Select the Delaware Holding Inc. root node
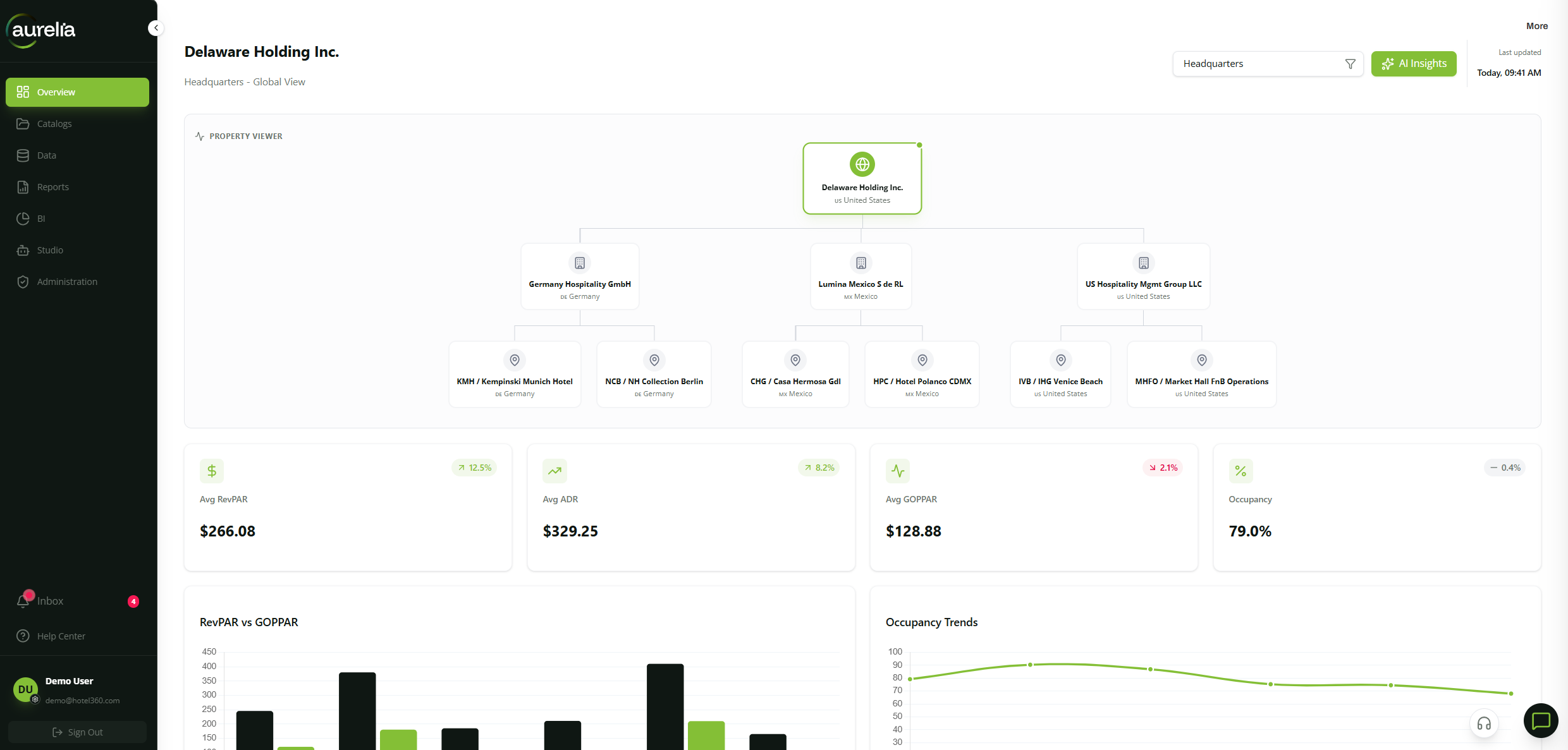This screenshot has width=1568, height=750. [862, 179]
